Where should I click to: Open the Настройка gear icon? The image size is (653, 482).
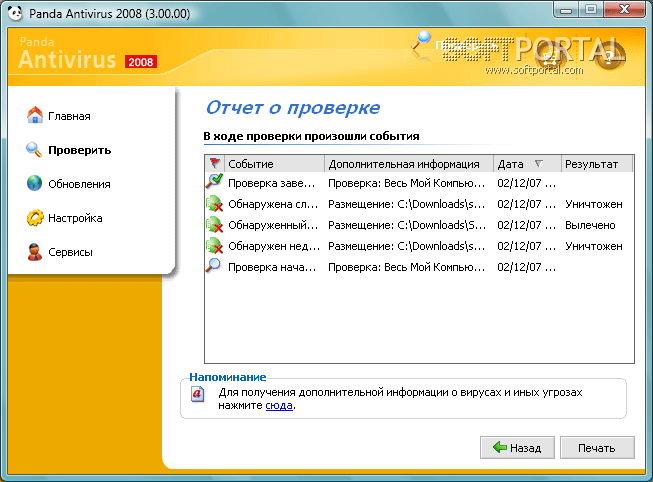coord(35,217)
